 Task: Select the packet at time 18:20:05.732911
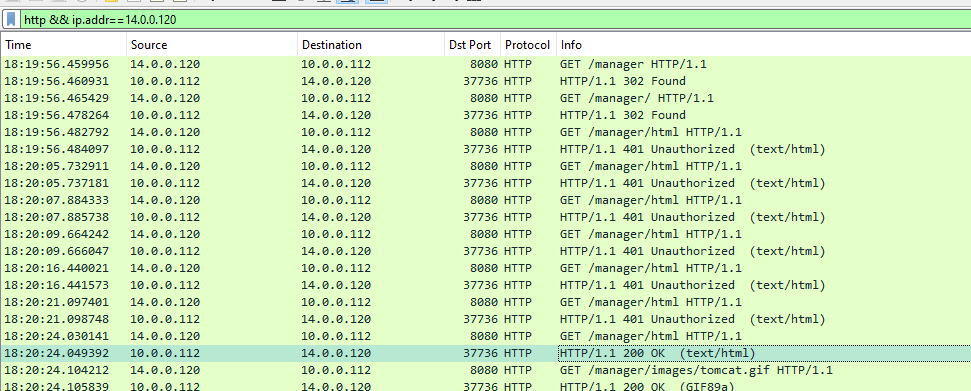click(x=486, y=166)
